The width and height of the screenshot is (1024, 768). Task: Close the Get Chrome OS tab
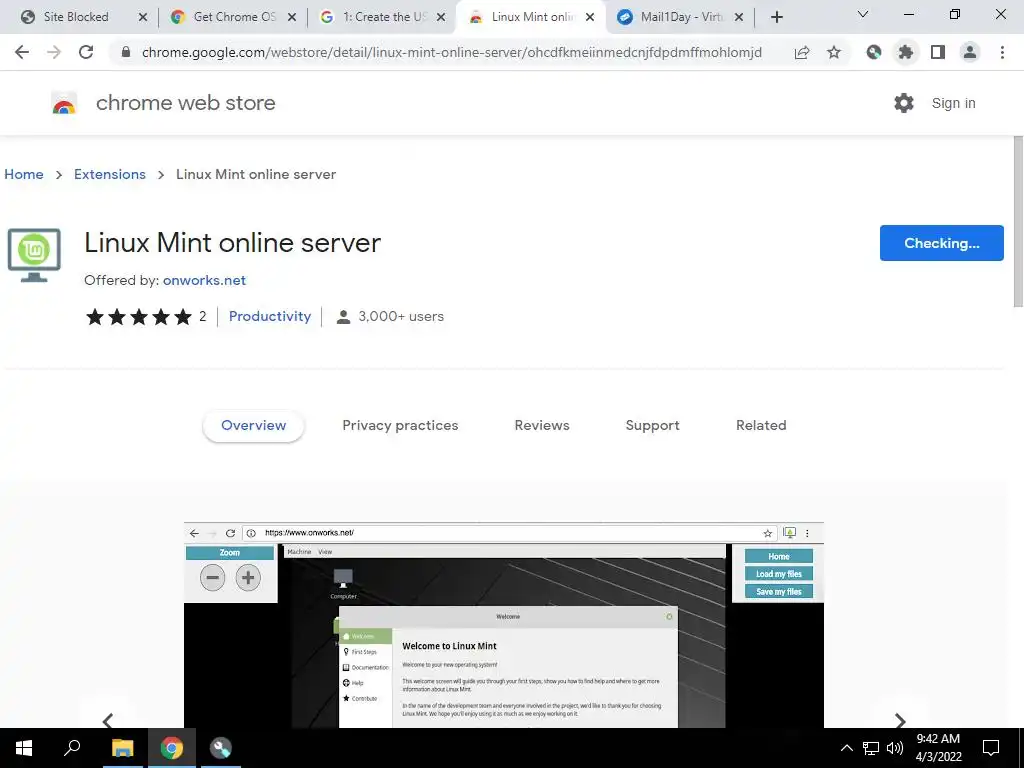tap(292, 17)
